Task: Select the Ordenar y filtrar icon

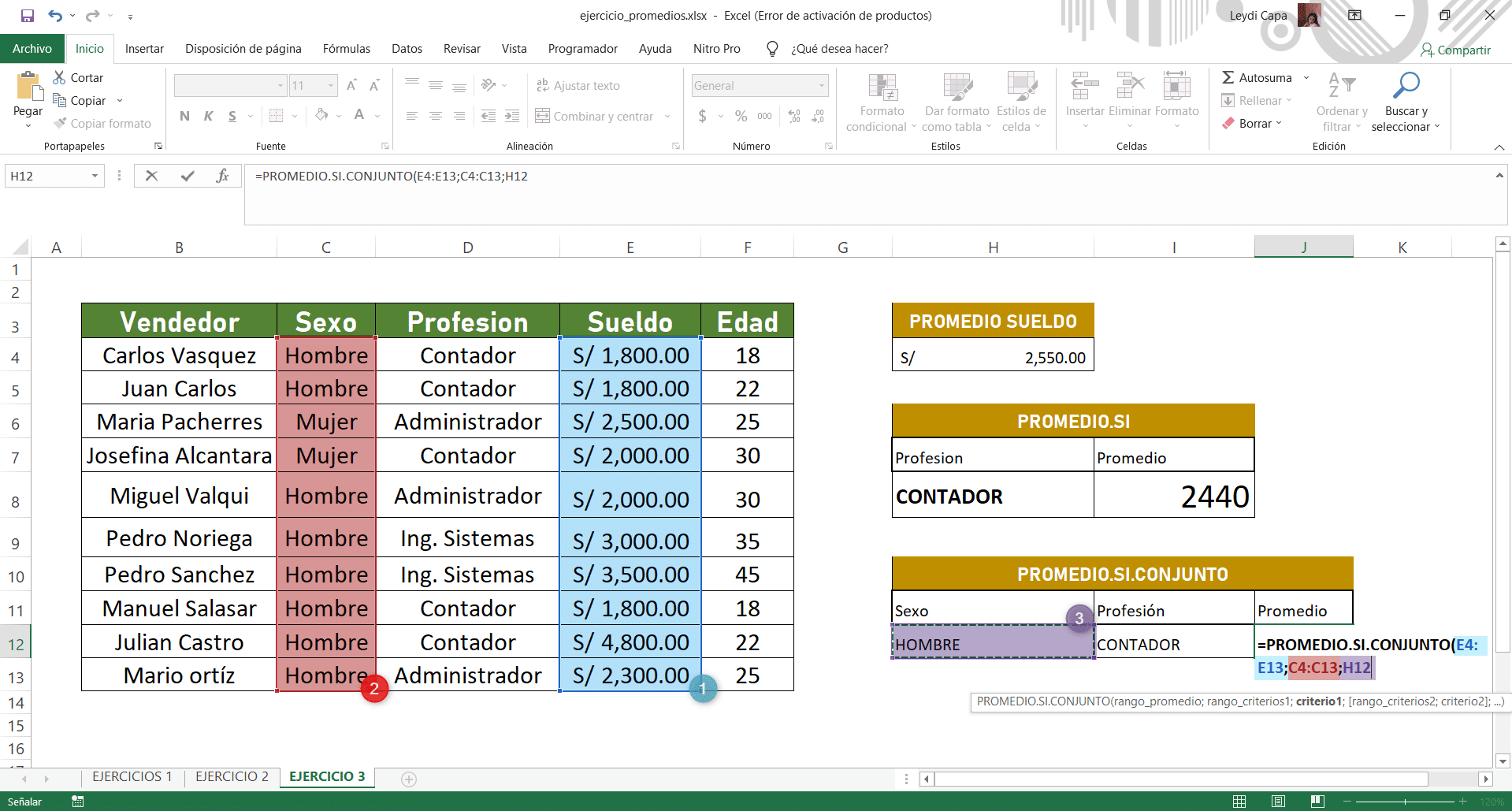Action: pyautogui.click(x=1342, y=87)
